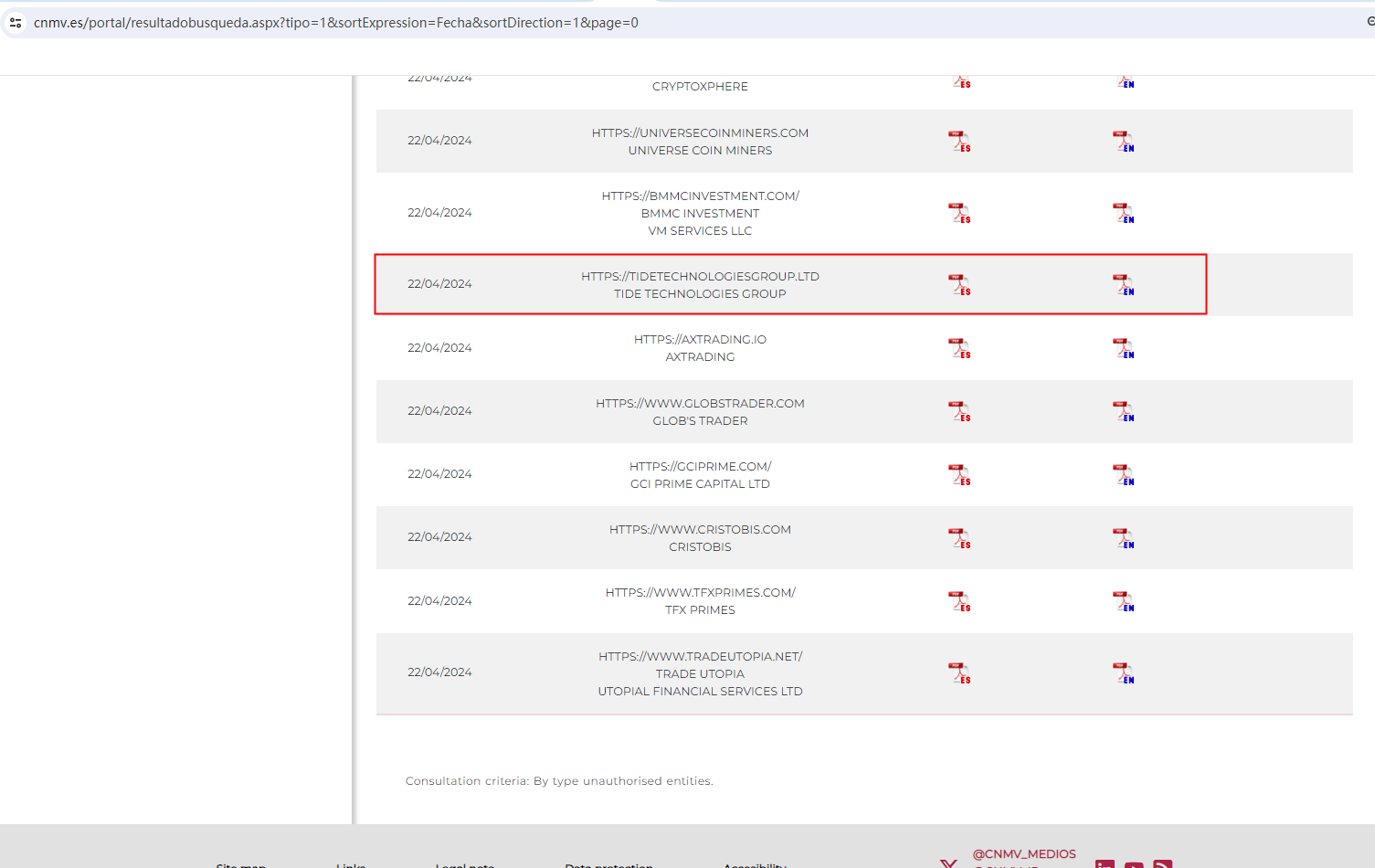Open Spanish PDF for BMMC Investment
The image size is (1375, 868).
[x=958, y=213]
